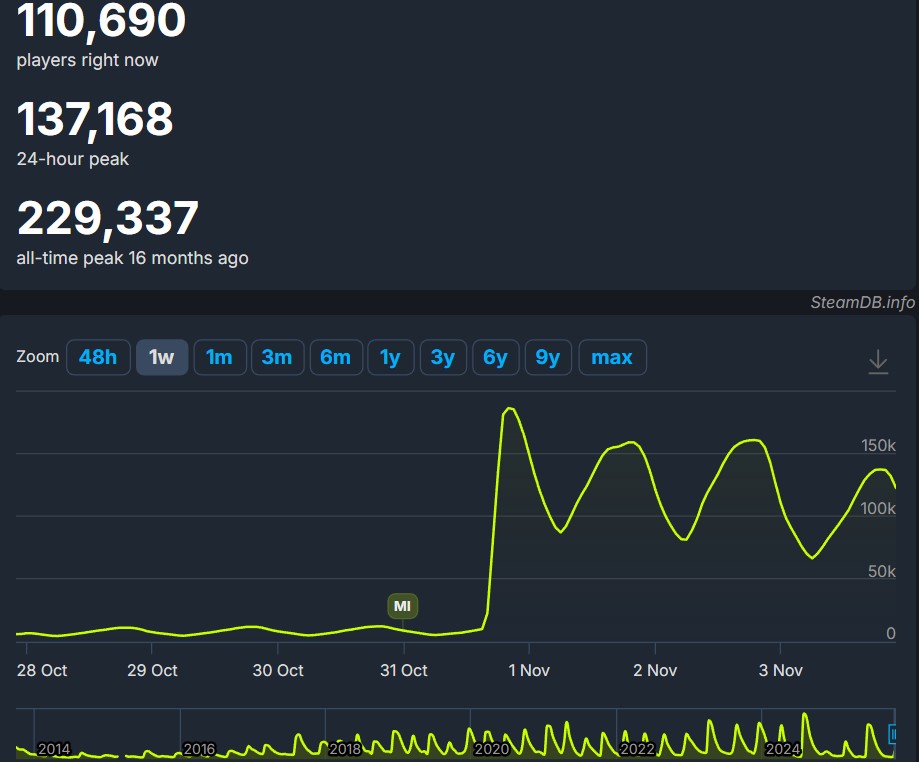The width and height of the screenshot is (919, 762).
Task: Zoom the chart to 9y
Action: 548,357
